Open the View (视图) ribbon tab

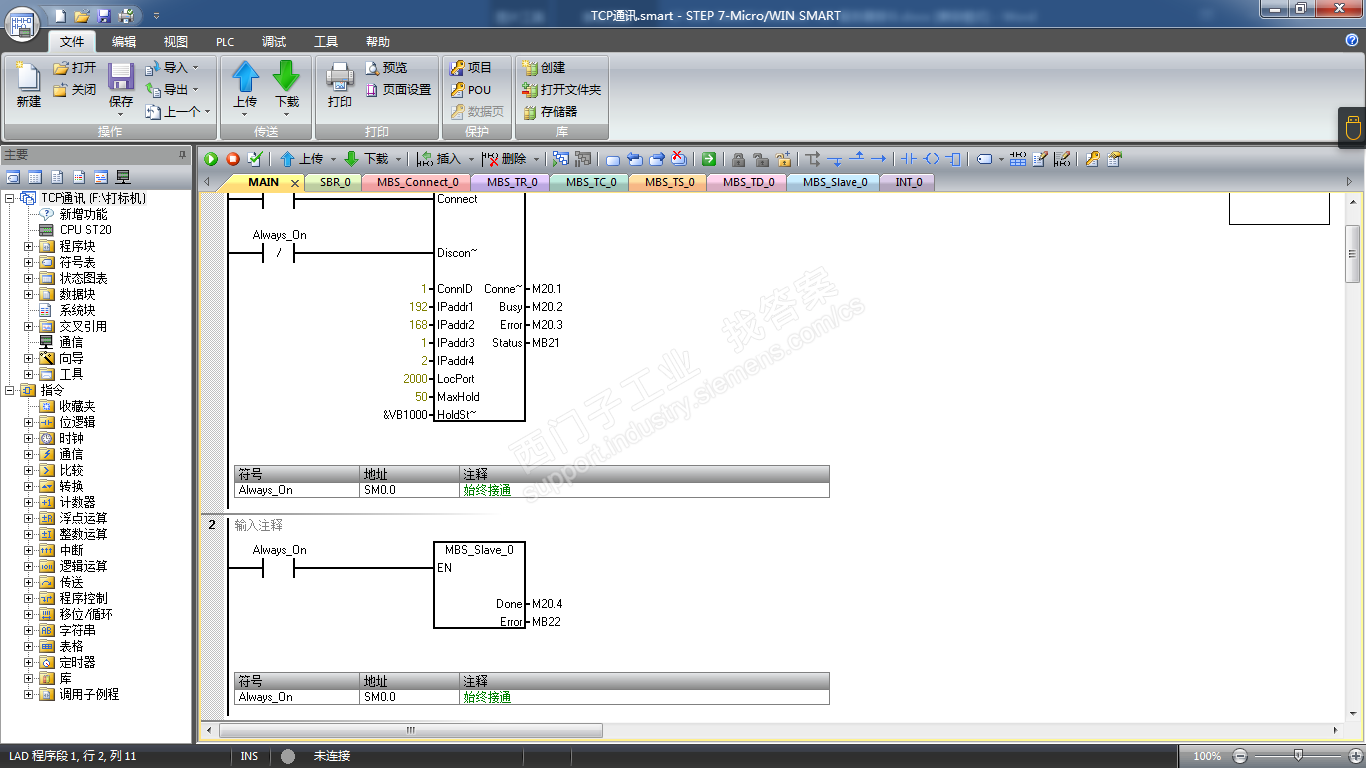click(176, 42)
